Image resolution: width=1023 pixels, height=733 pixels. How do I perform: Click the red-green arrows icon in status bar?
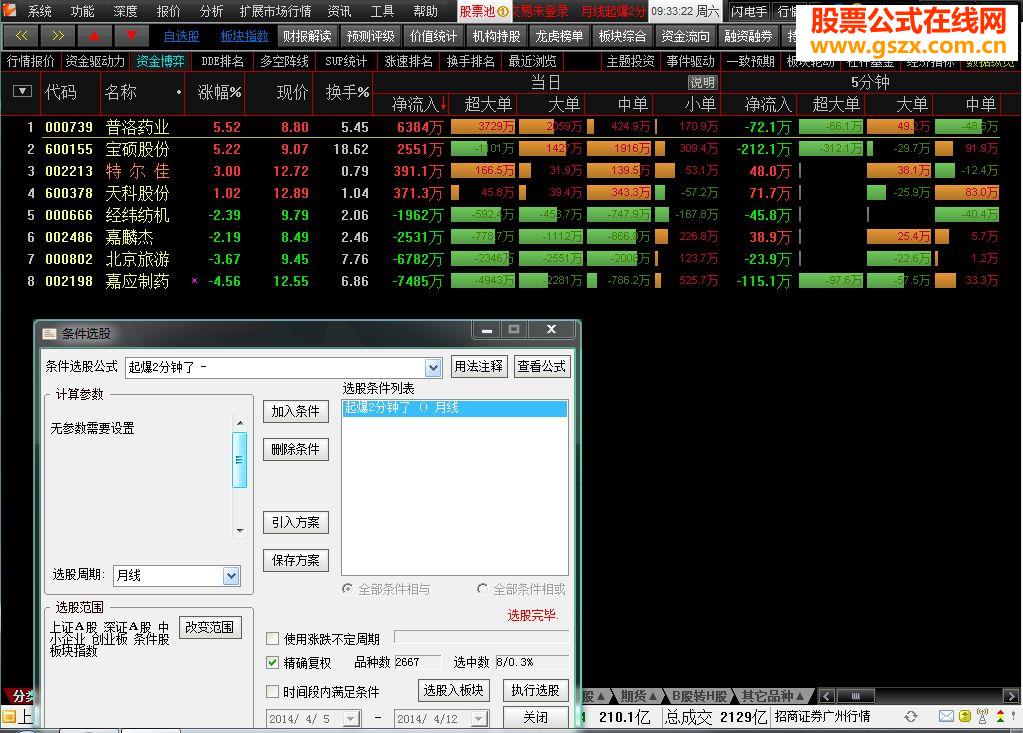(1000, 716)
